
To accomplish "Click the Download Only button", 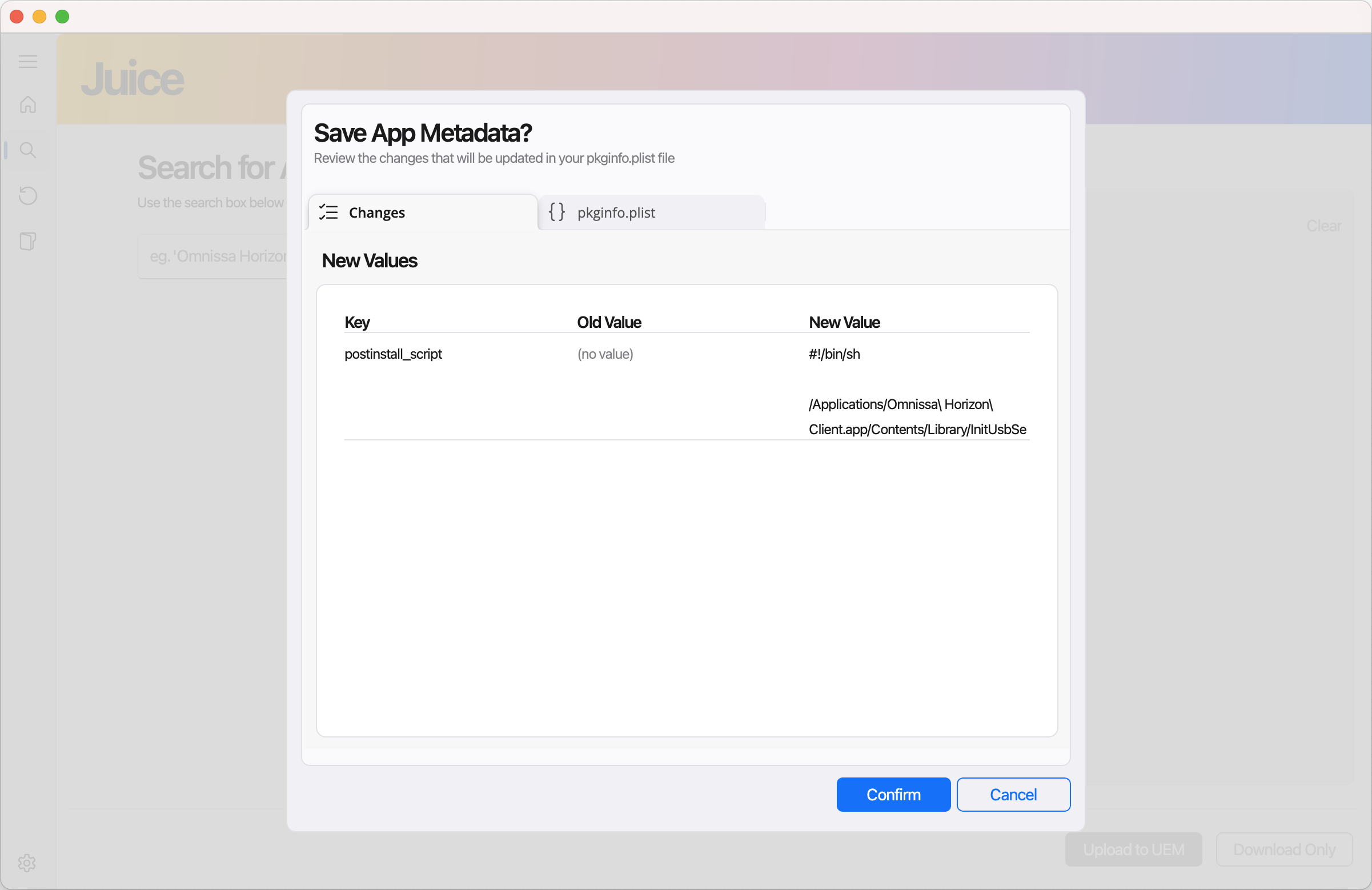I will coord(1284,849).
